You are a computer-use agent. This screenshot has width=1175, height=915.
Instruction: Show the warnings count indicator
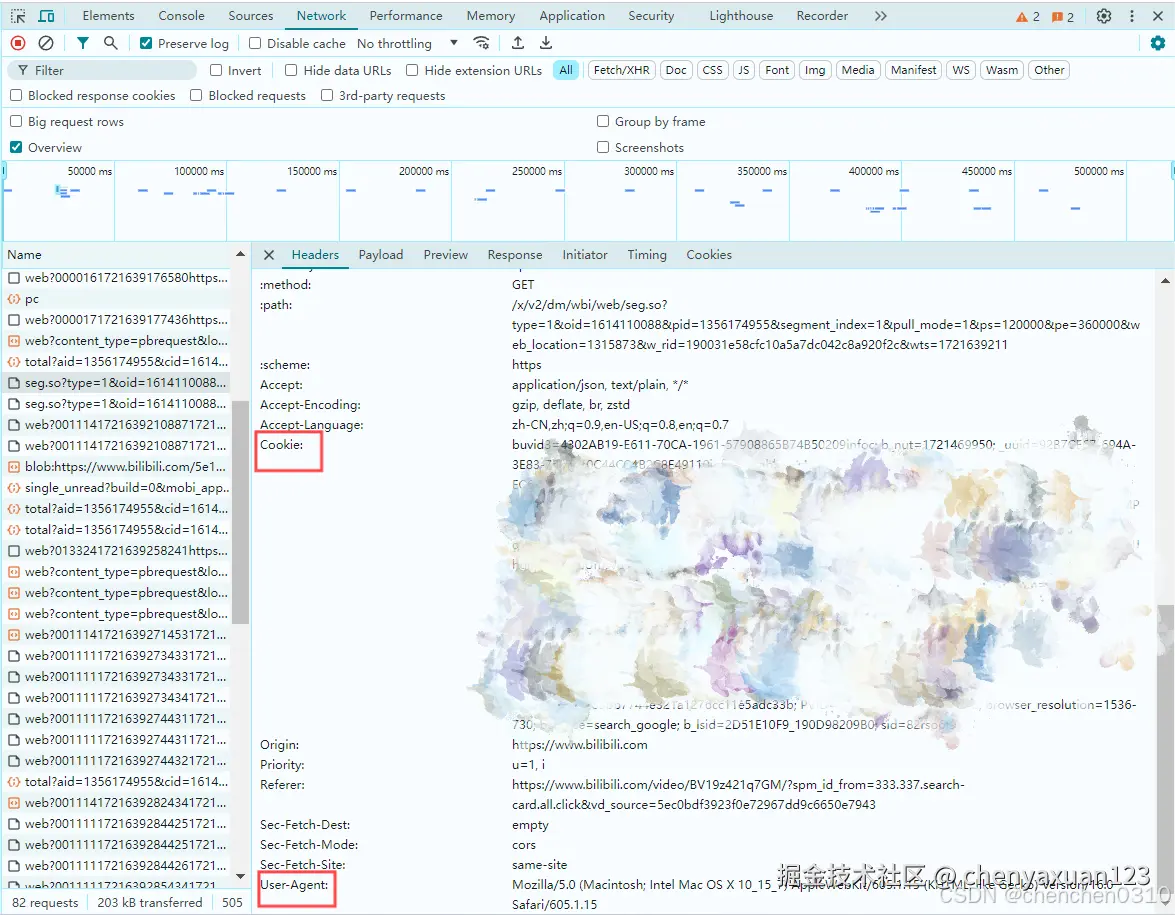1028,16
